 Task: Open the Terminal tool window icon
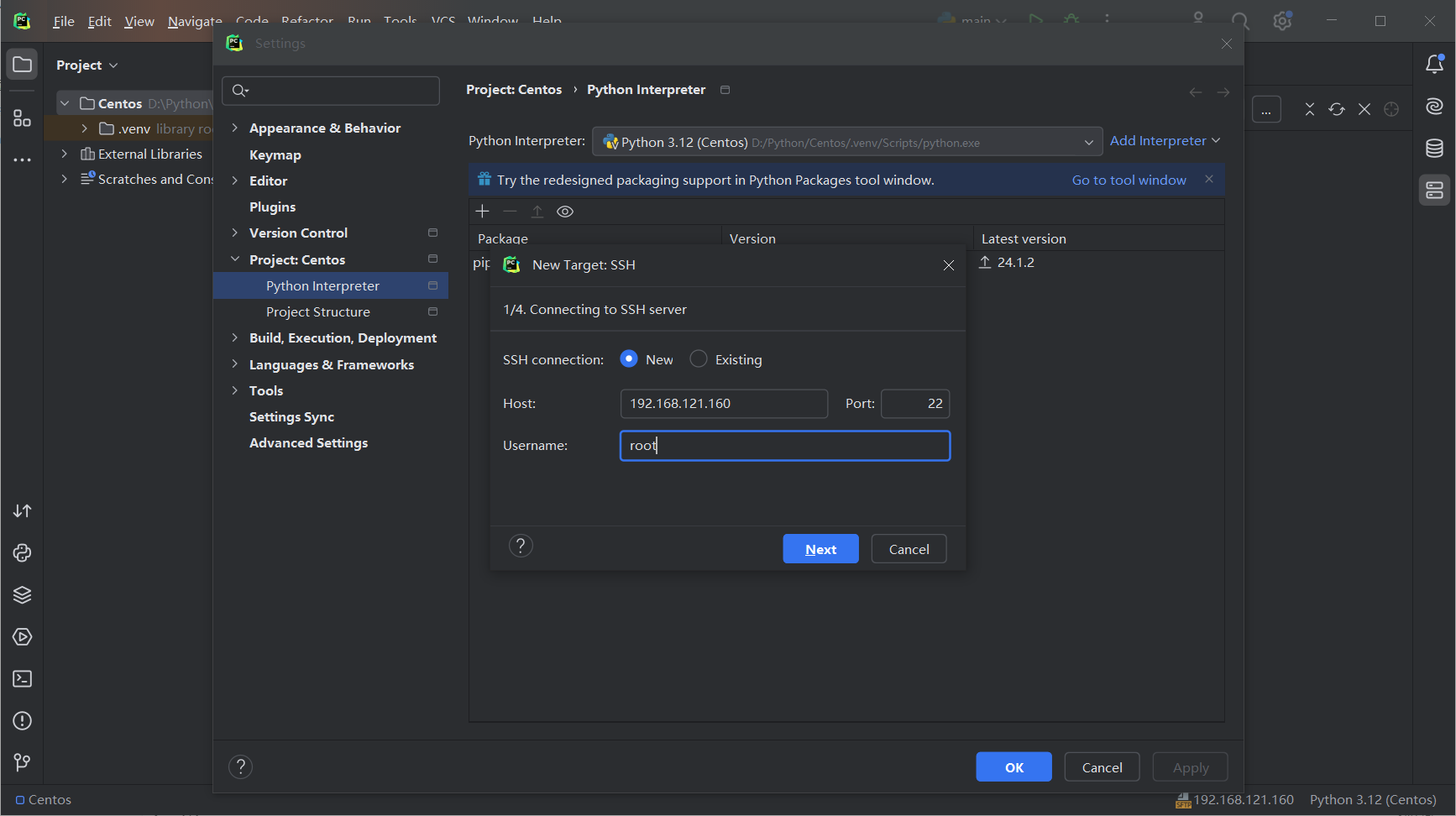[x=23, y=679]
